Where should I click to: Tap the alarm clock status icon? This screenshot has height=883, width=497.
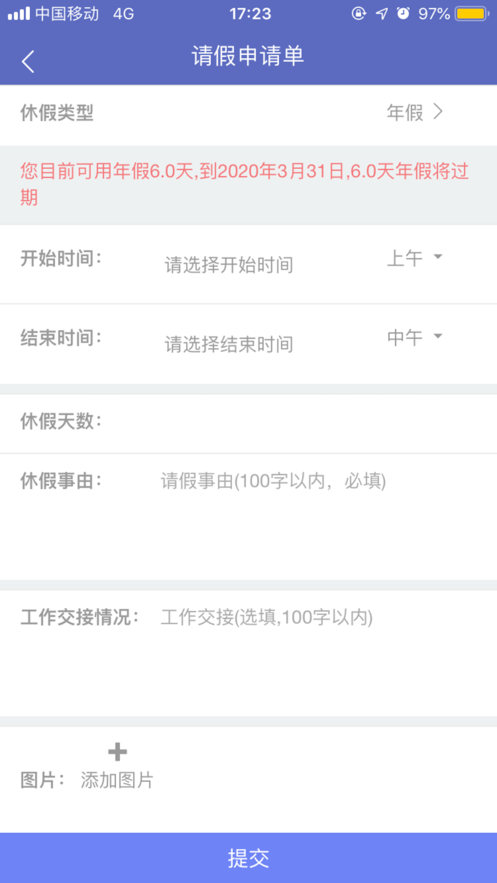coord(403,14)
